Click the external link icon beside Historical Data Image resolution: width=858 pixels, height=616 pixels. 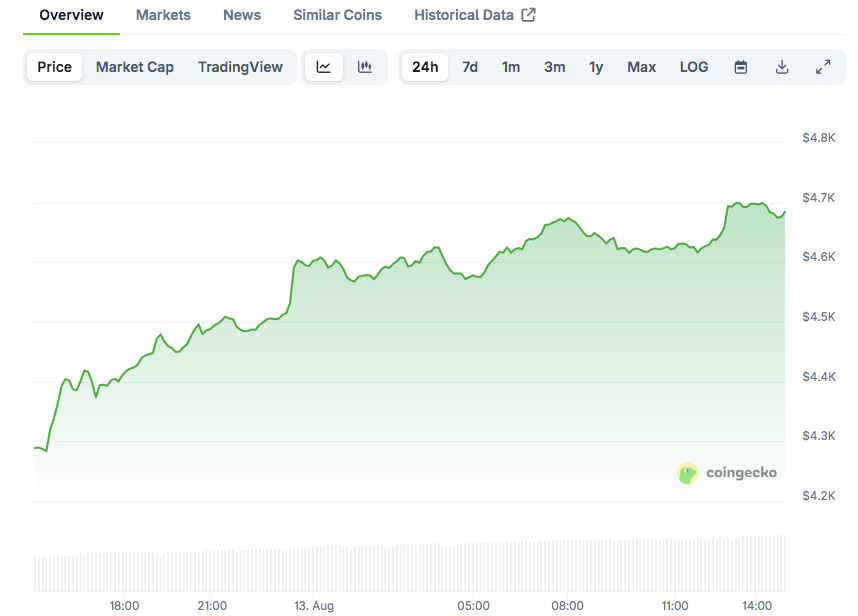(528, 15)
